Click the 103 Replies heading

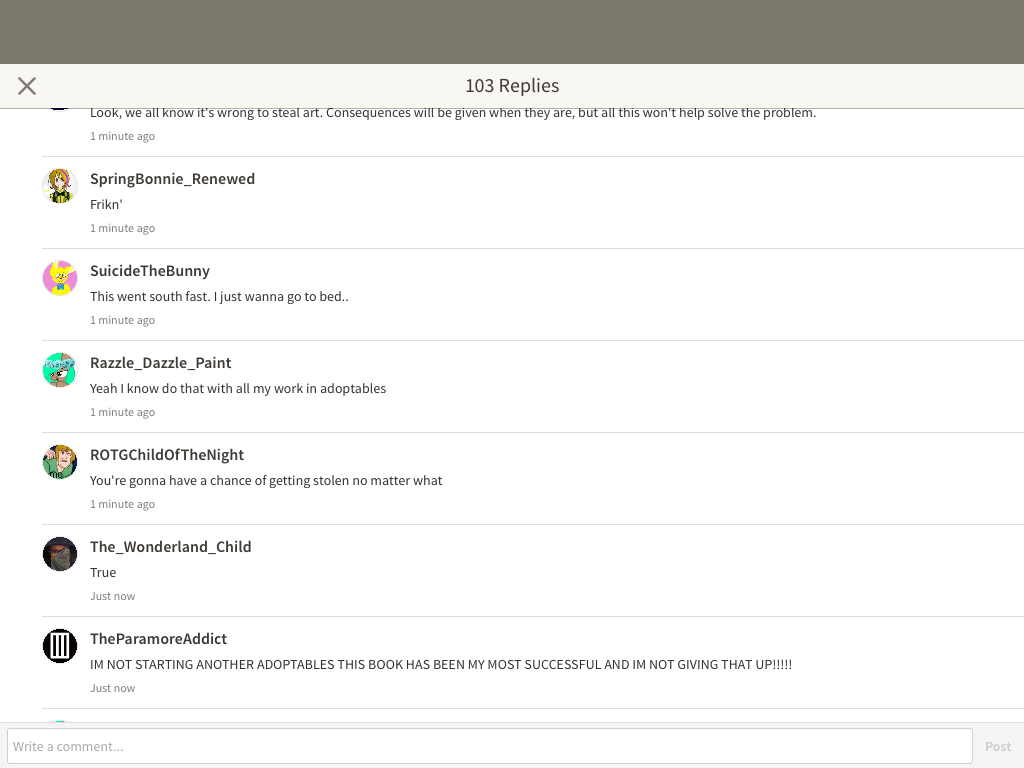tap(512, 86)
